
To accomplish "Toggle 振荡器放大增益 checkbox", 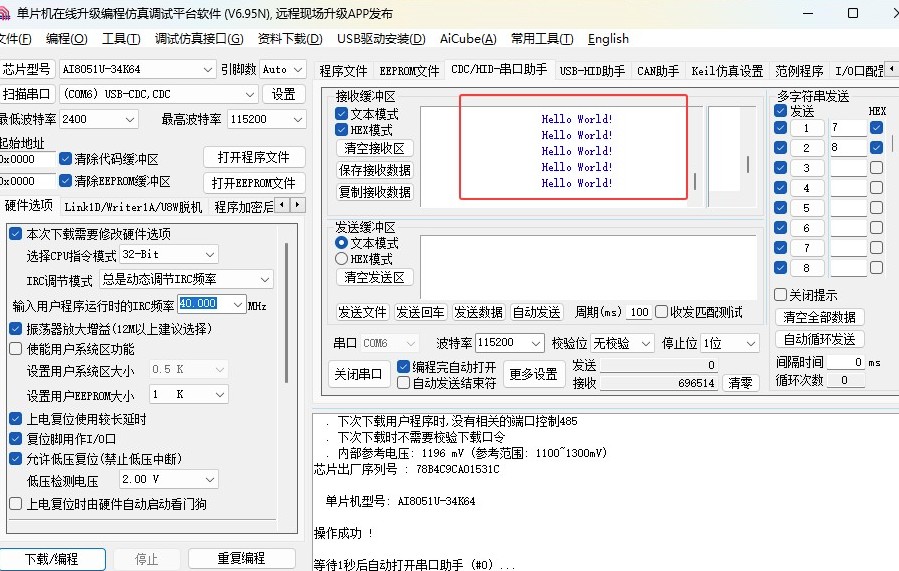I will click(x=16, y=328).
